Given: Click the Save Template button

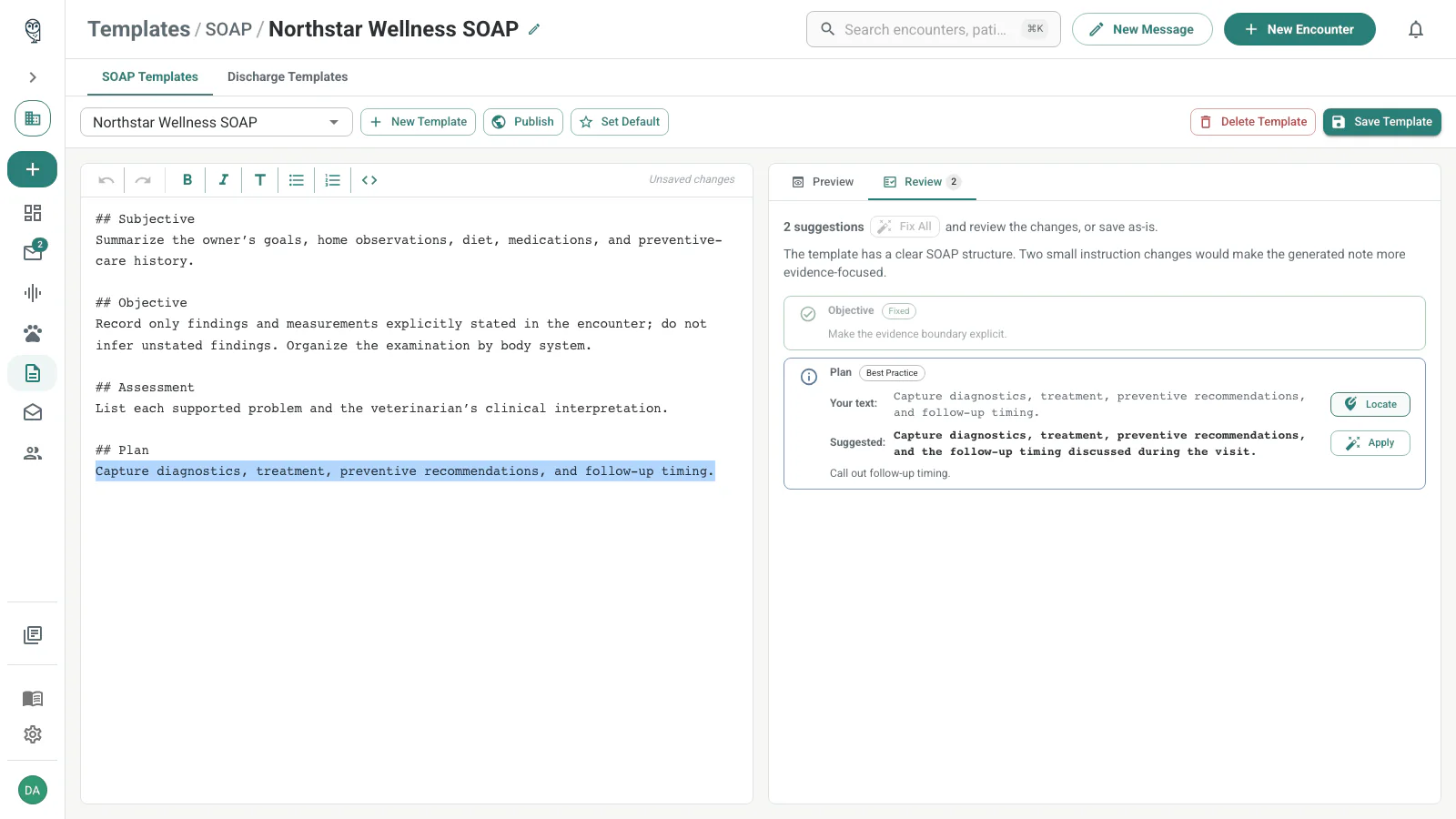Looking at the screenshot, I should click(x=1382, y=122).
